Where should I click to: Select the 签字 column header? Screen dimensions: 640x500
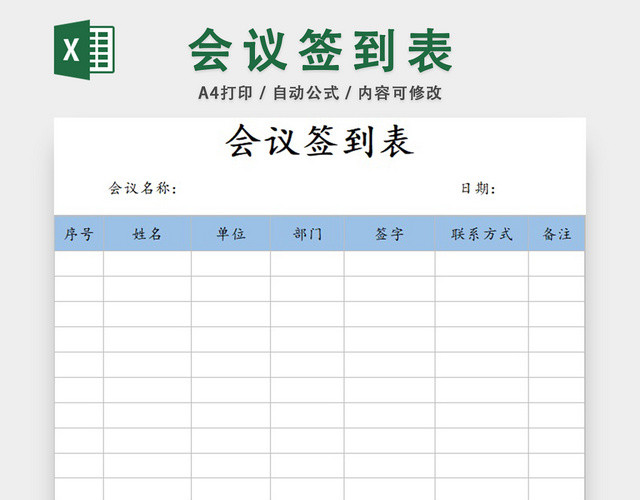coord(390,234)
